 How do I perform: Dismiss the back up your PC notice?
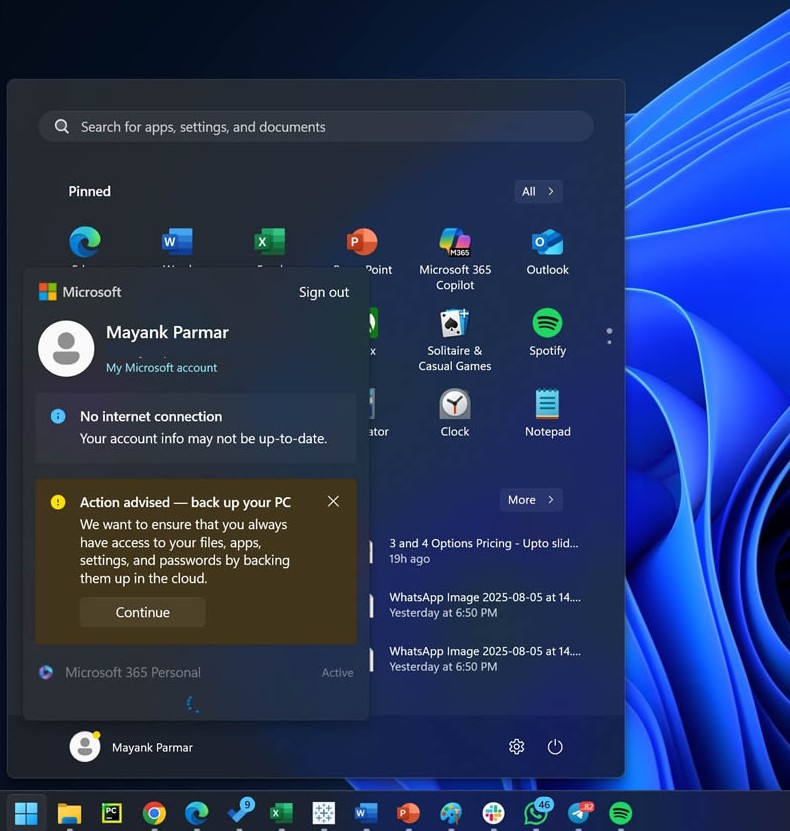pos(333,501)
